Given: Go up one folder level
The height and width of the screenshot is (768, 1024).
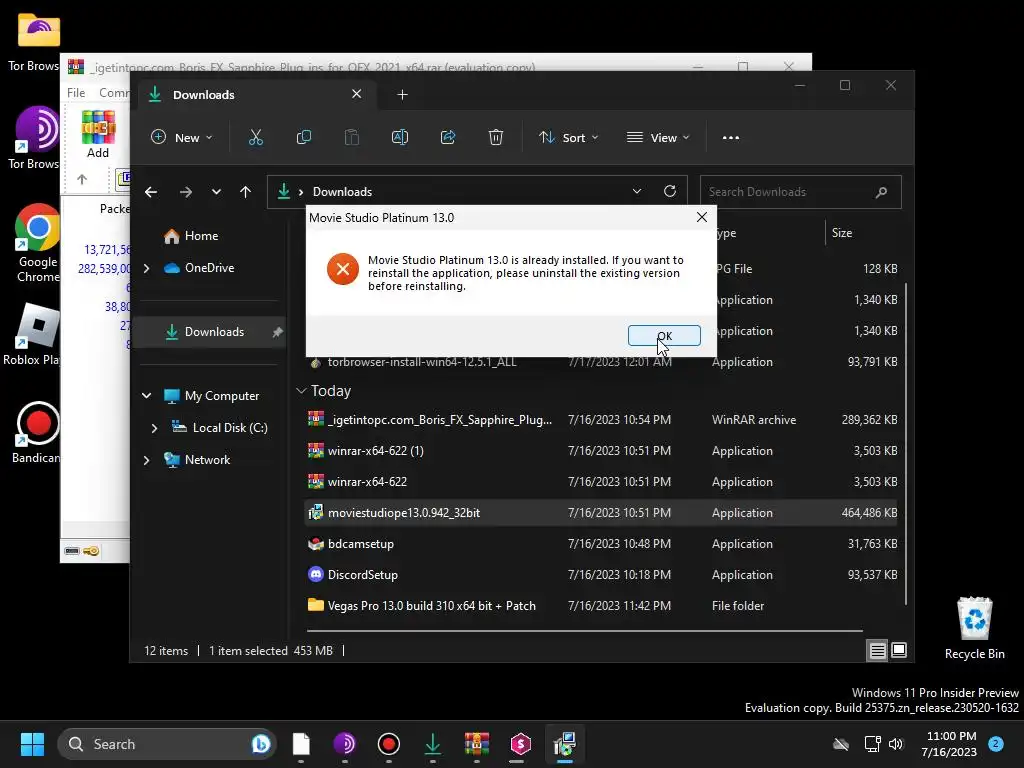Looking at the screenshot, I should [246, 192].
